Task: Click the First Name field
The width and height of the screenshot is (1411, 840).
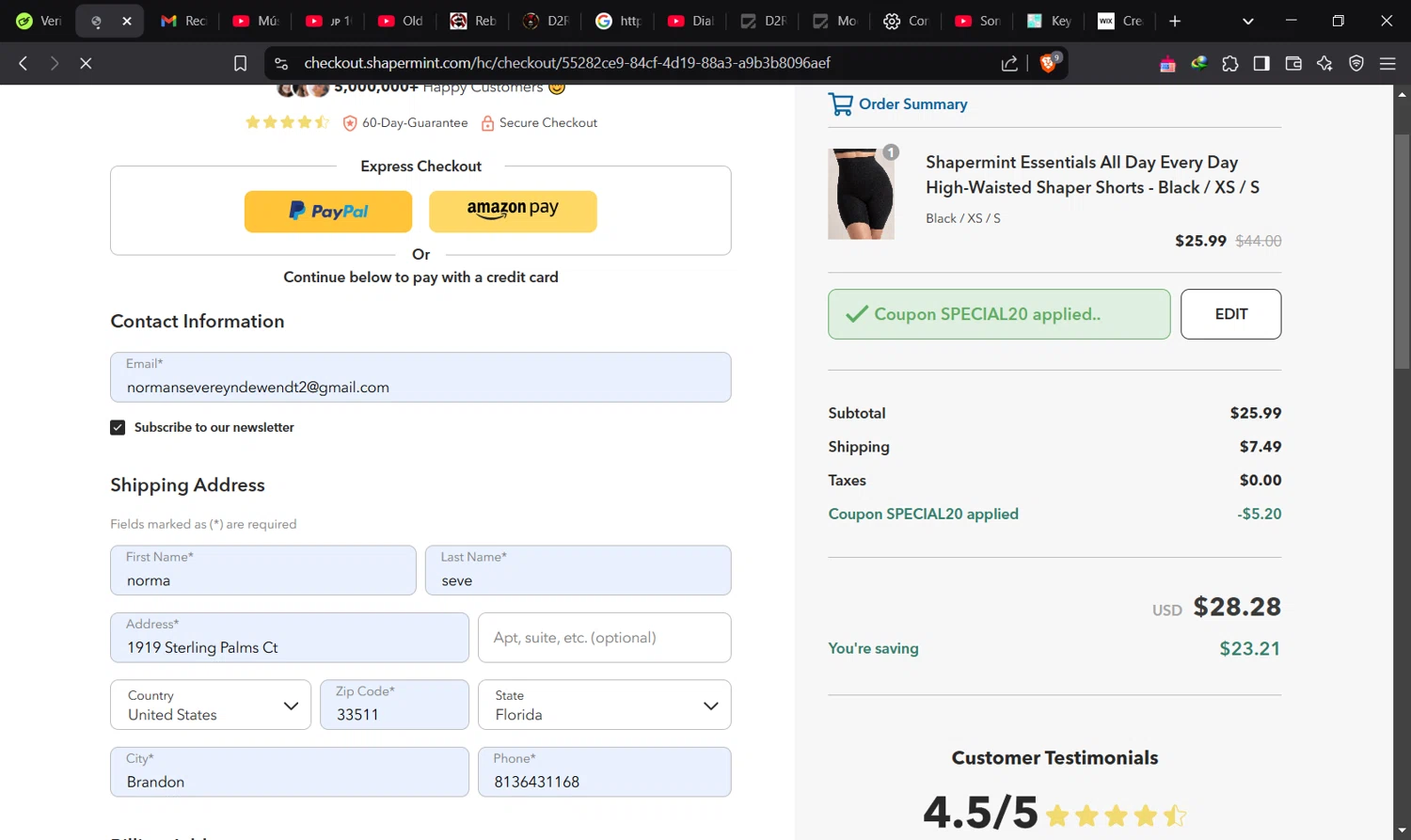Action: 263,570
